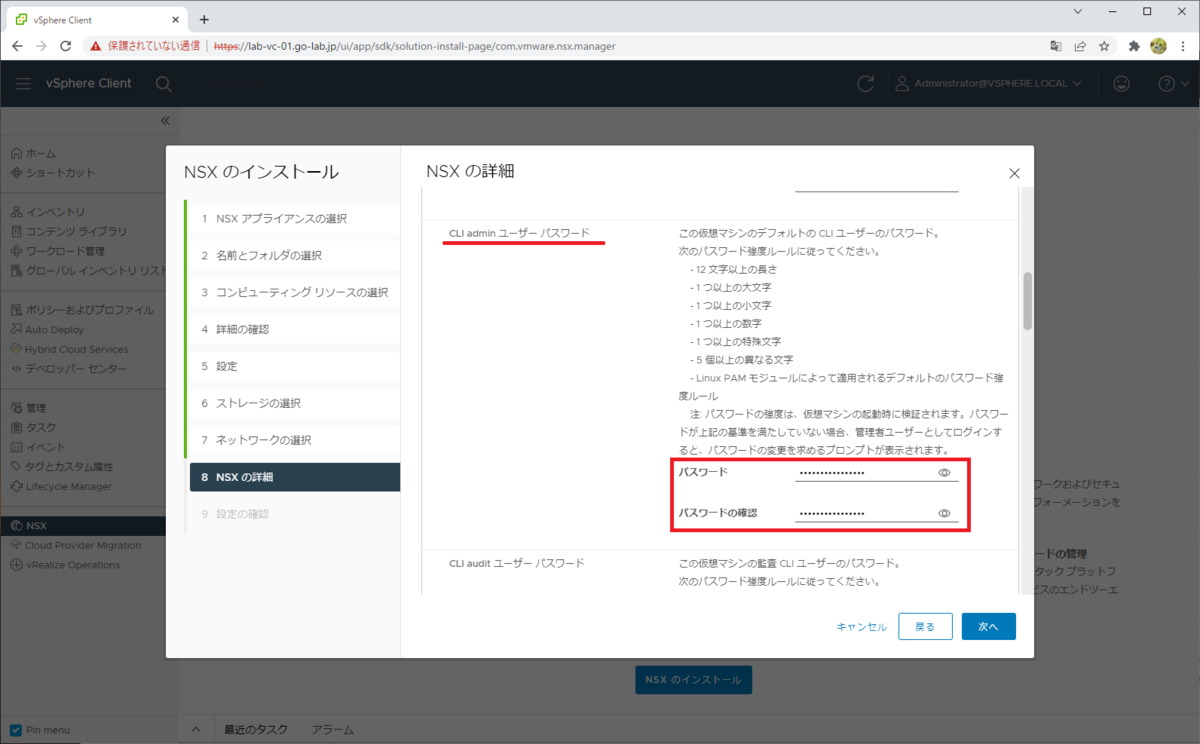Open タグとカスタム属性 in the sidebar
This screenshot has height=744, width=1200.
(x=62, y=466)
